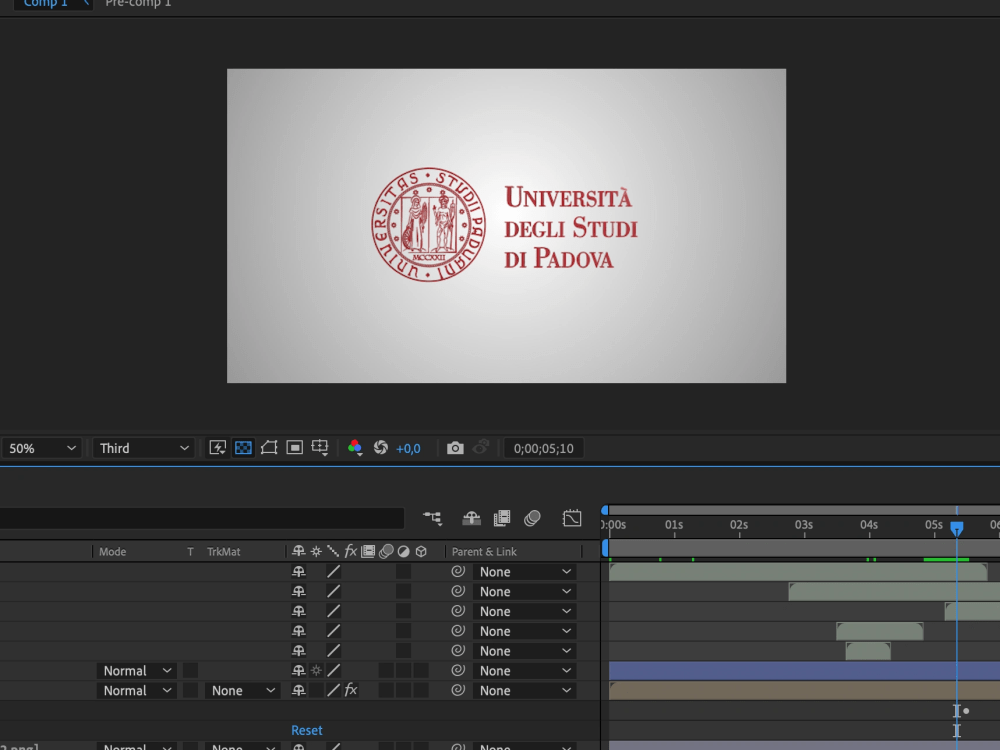Click the 03s mark on the time ruler

click(x=804, y=525)
